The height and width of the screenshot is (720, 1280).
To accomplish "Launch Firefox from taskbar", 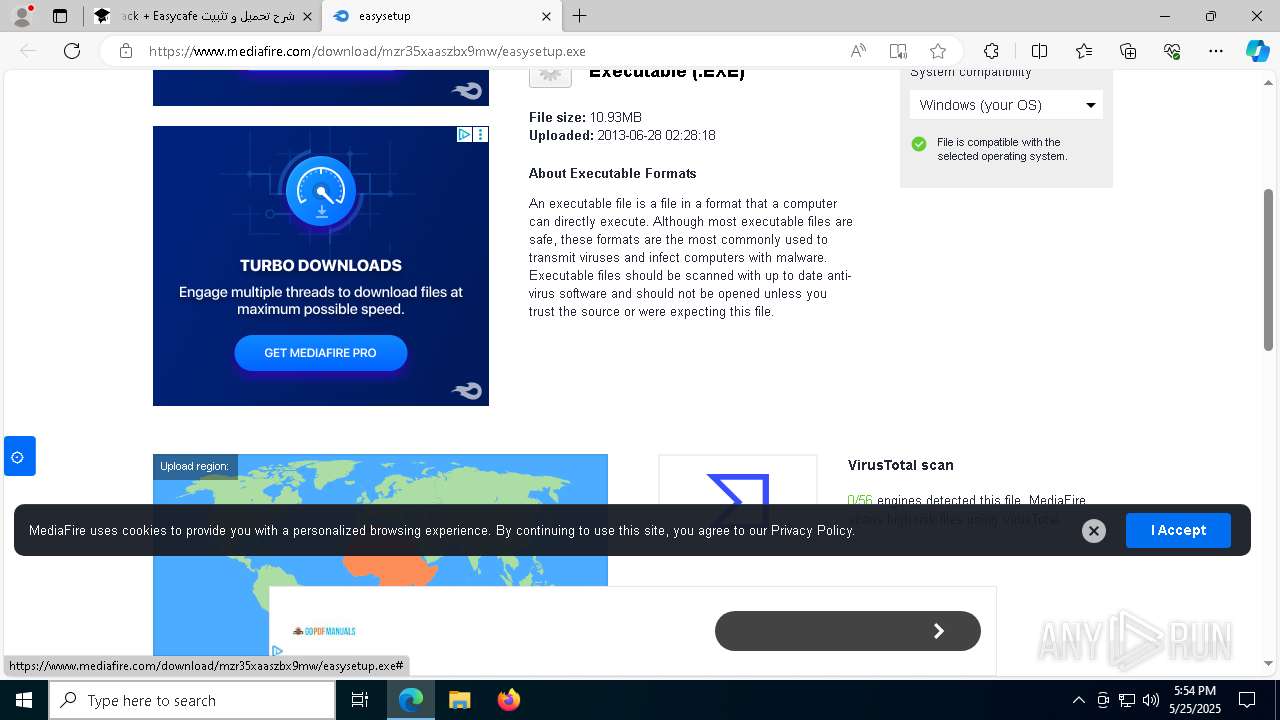I will coord(508,700).
